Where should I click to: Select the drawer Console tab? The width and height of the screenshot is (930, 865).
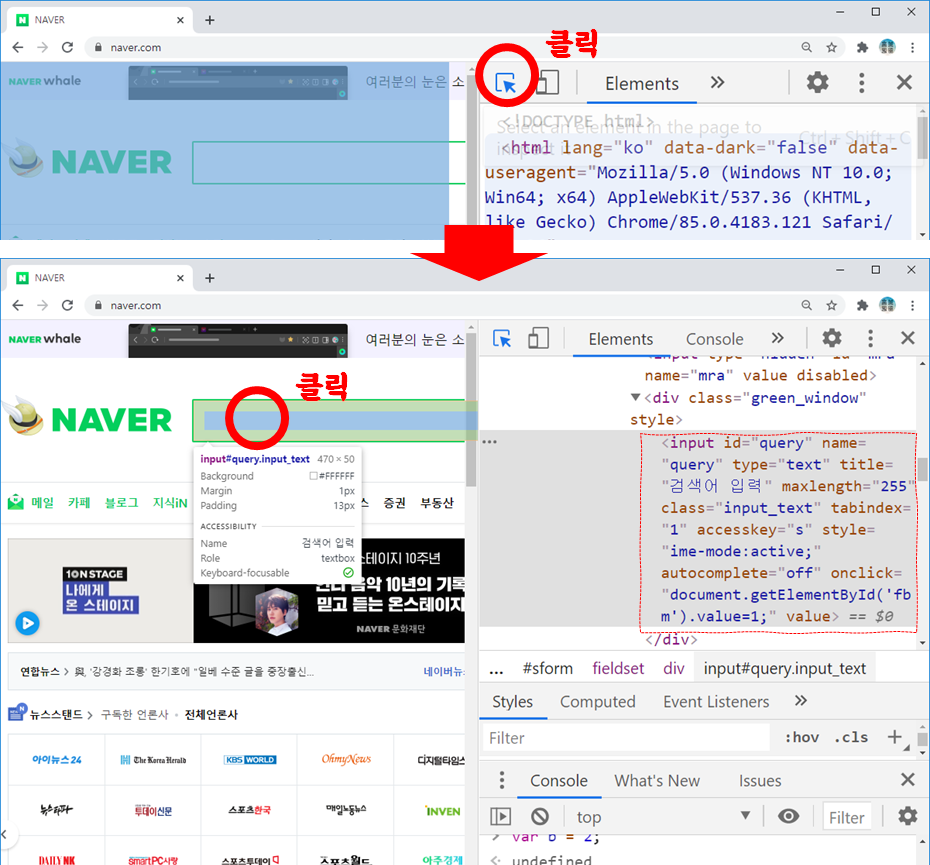tap(559, 781)
